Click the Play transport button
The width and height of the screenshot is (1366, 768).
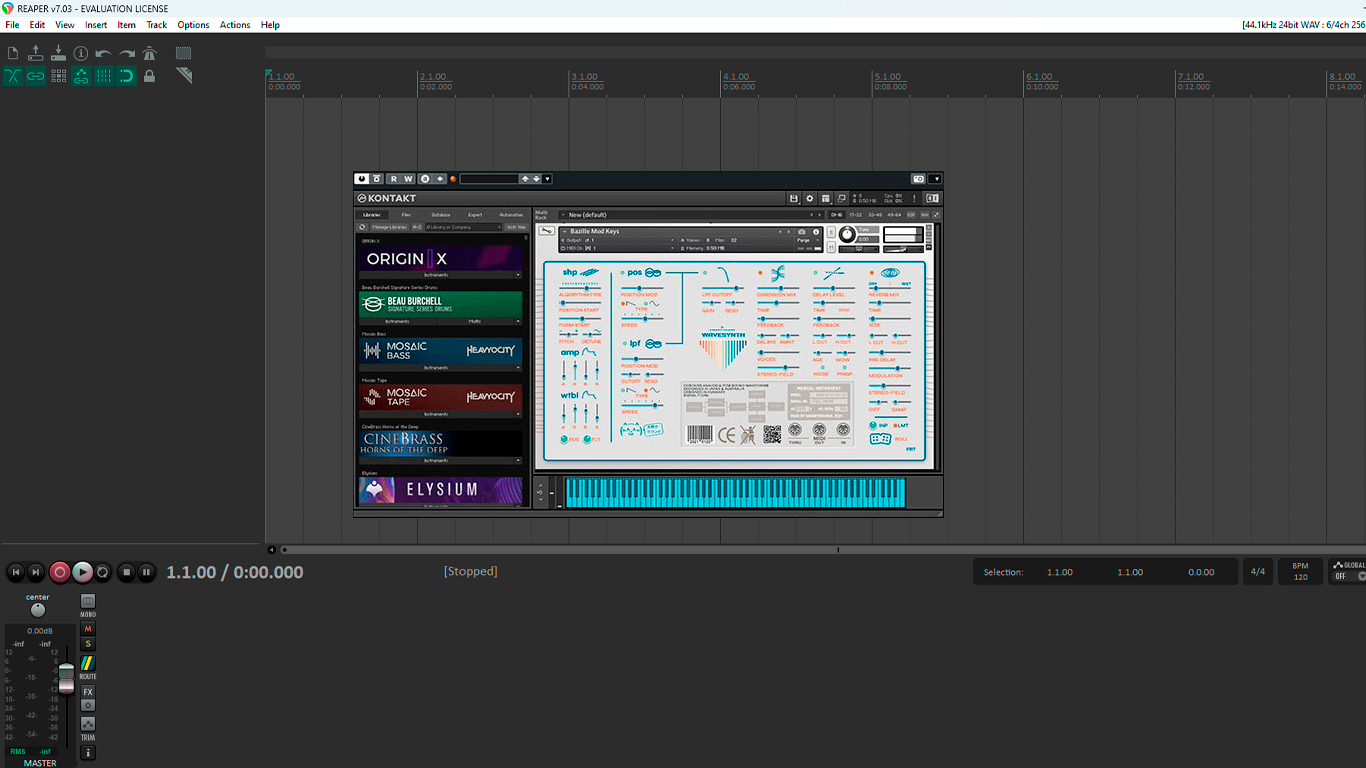83,572
